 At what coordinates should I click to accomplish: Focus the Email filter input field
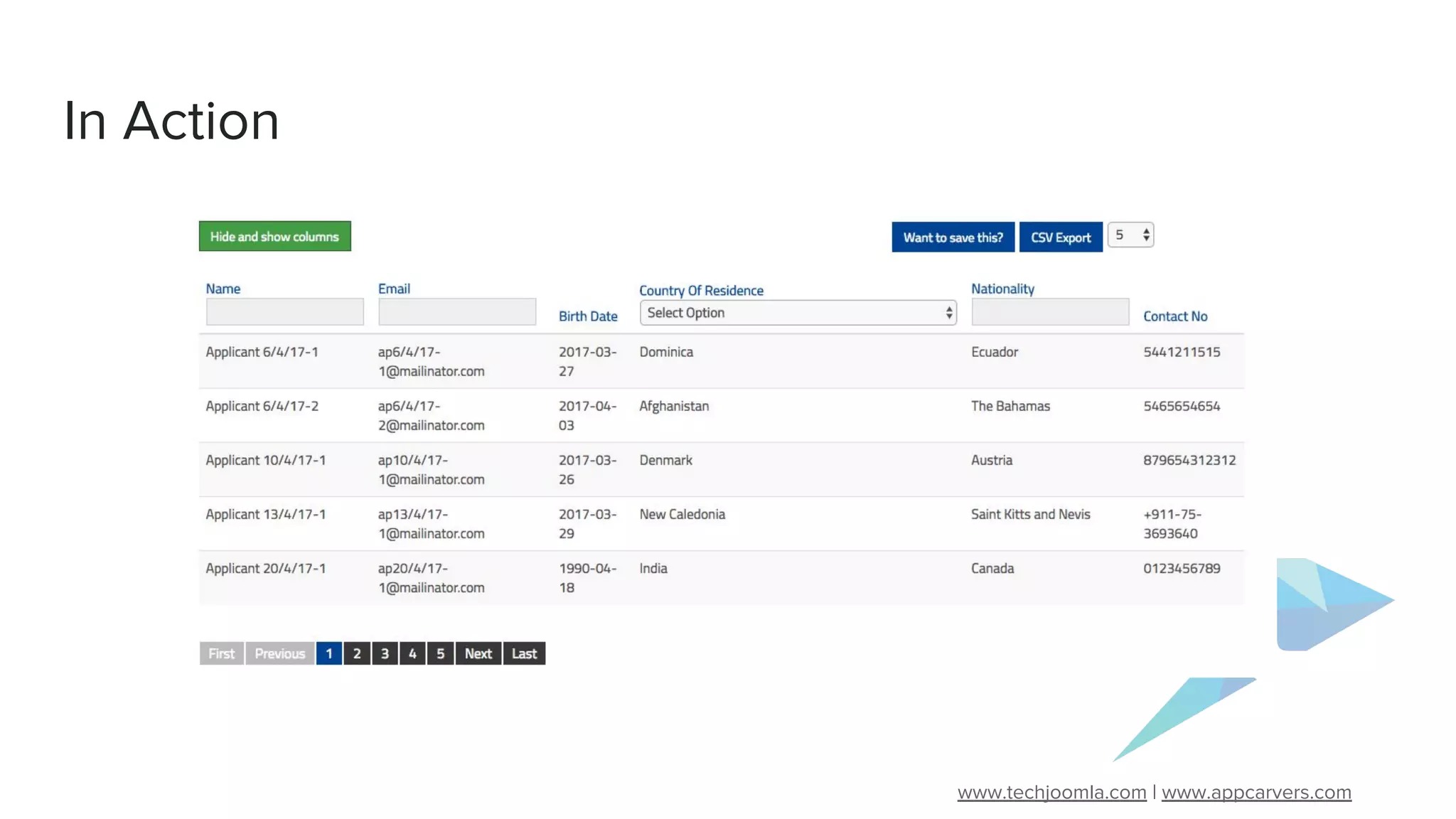click(x=456, y=312)
